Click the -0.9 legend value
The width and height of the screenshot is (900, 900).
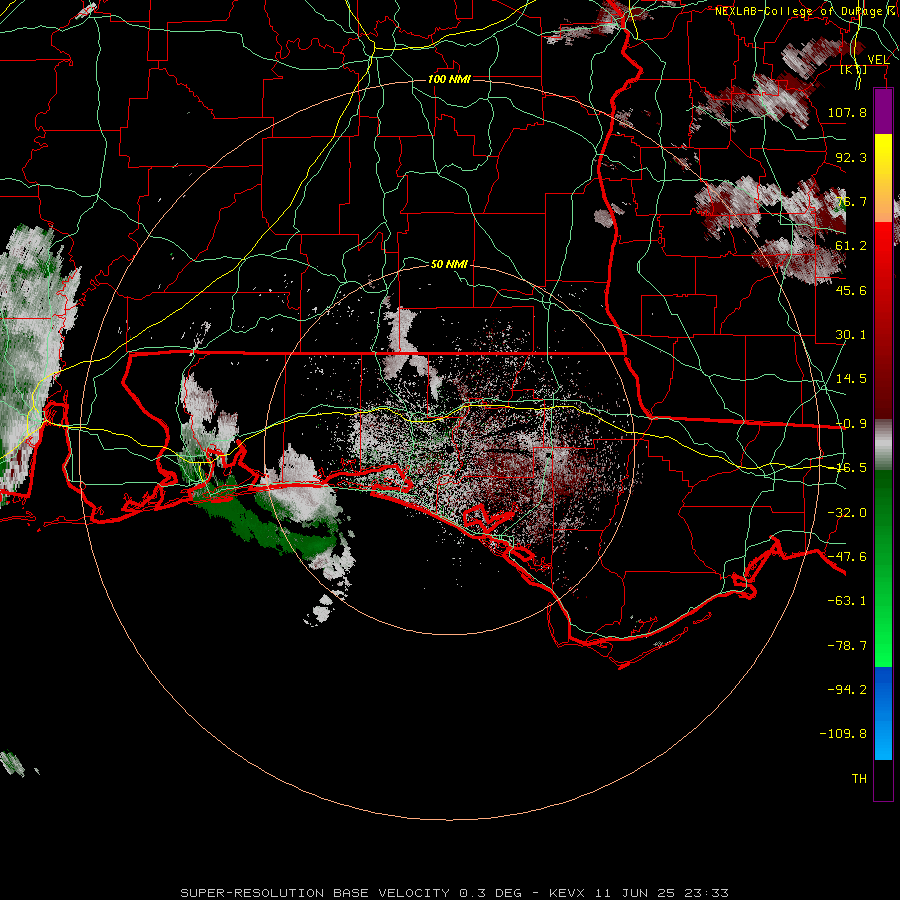click(851, 424)
